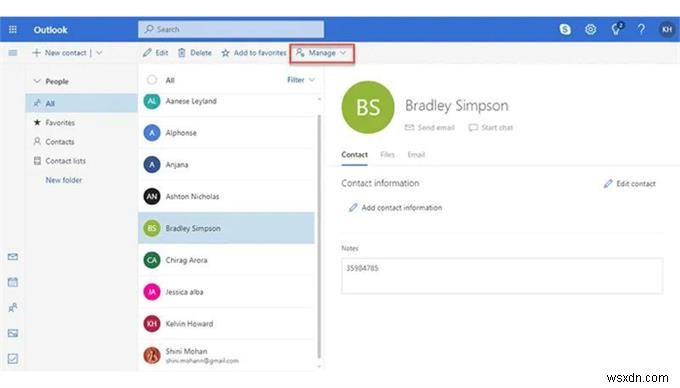Switch to the Contact tab
The width and height of the screenshot is (680, 388).
(354, 155)
